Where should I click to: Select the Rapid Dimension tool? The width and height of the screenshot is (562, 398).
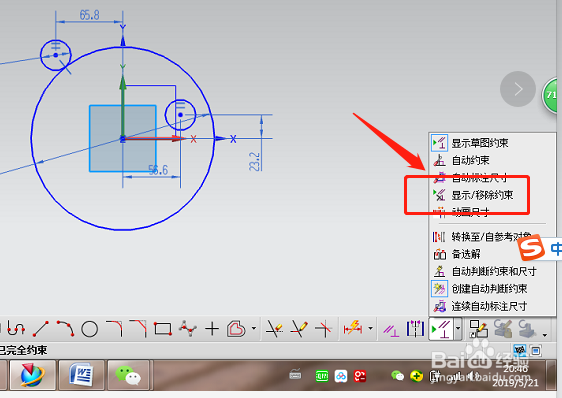click(353, 328)
